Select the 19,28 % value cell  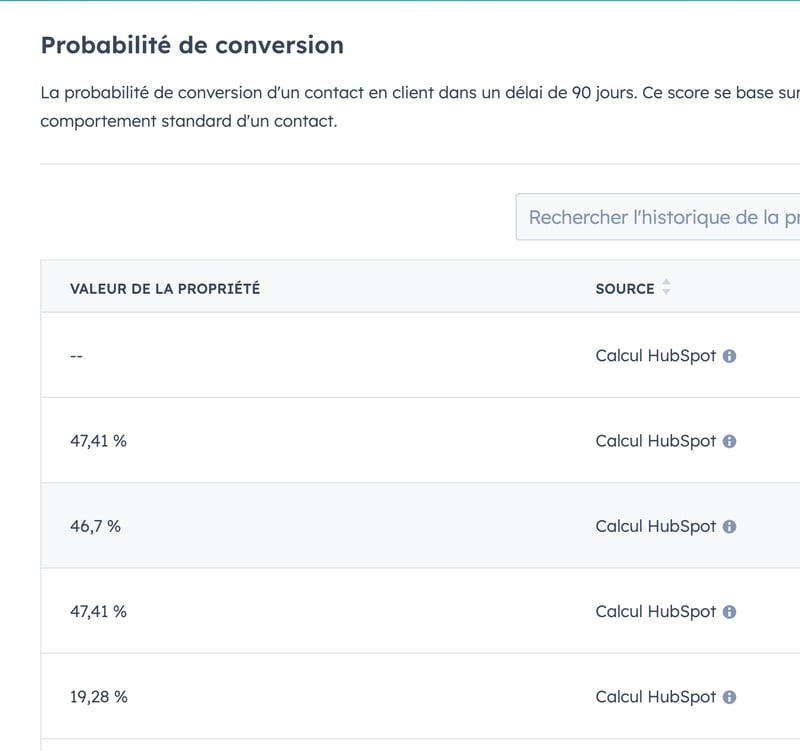[98, 696]
